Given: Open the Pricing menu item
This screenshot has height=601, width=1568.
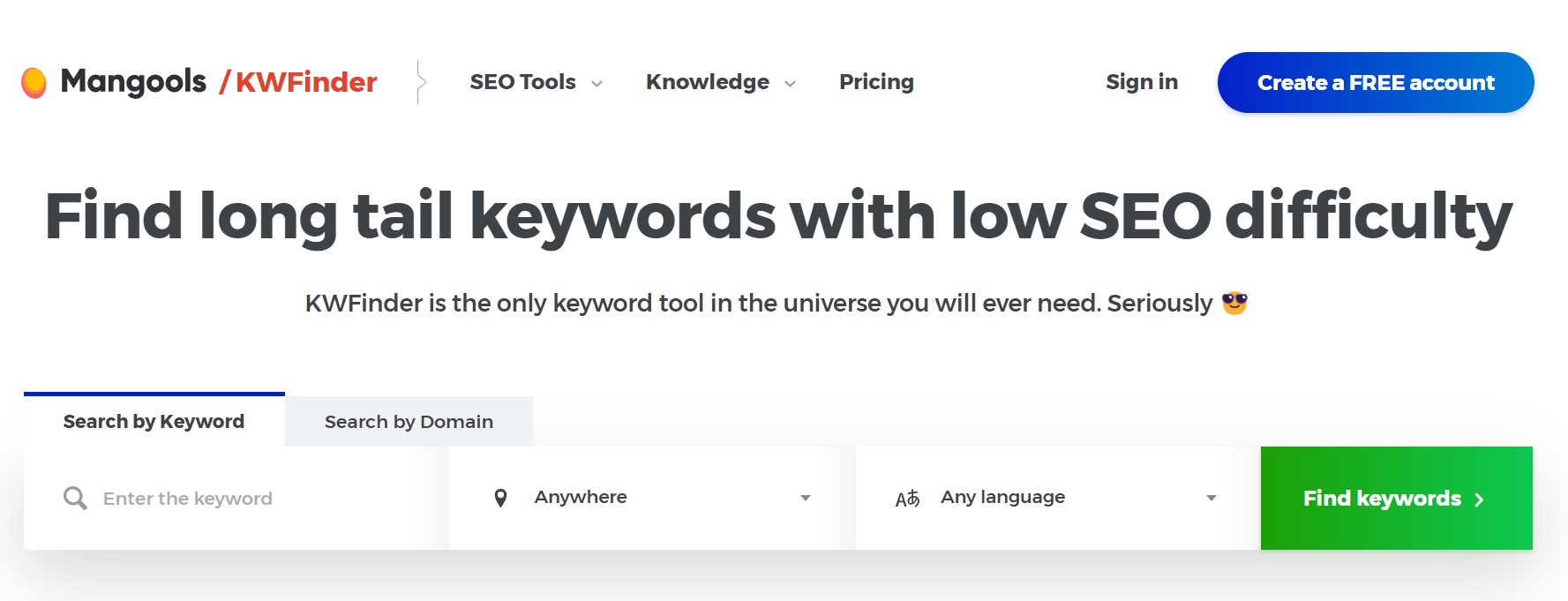Looking at the screenshot, I should point(876,81).
